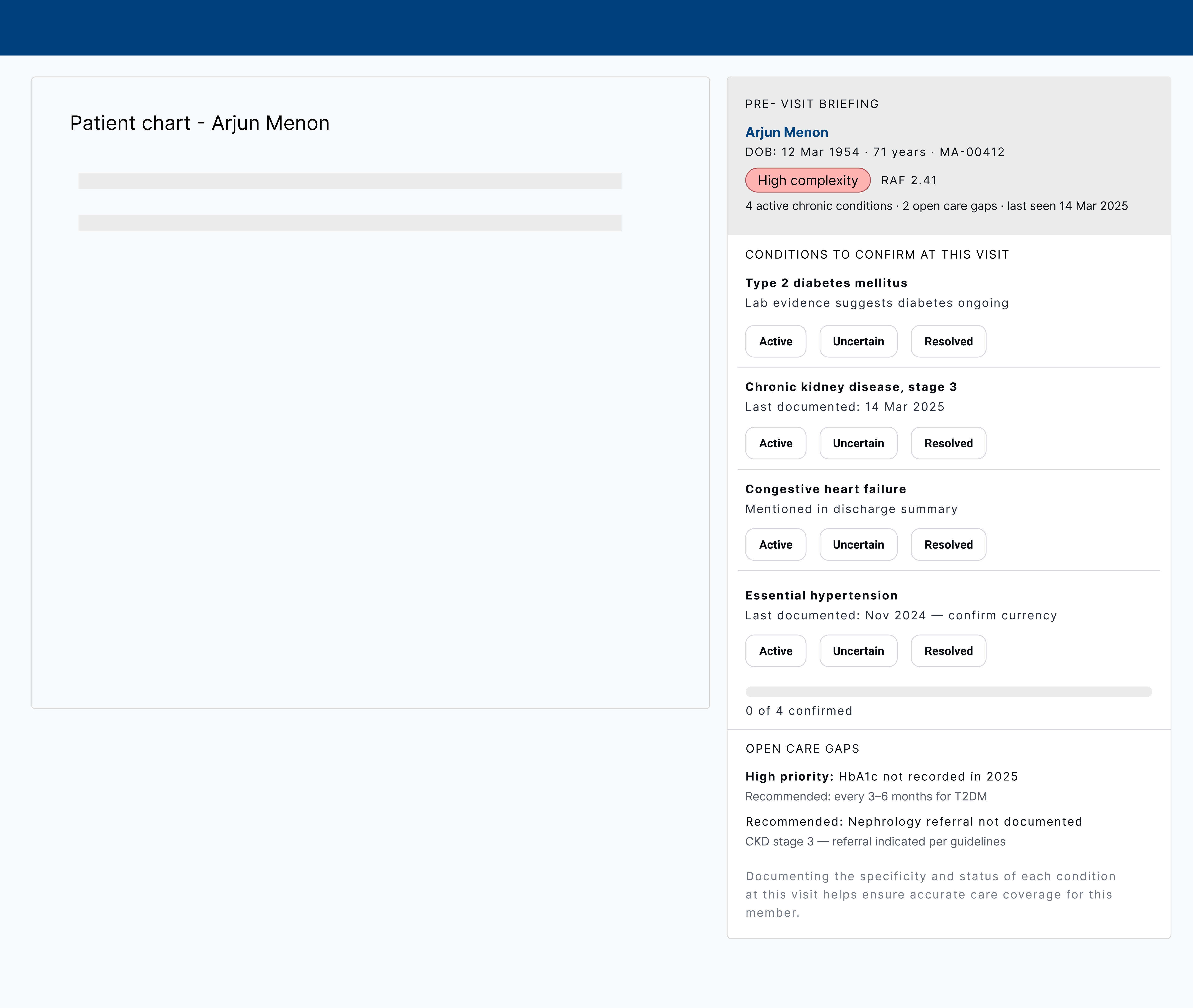Mark Congestive heart failure as Resolved
The width and height of the screenshot is (1193, 1008).
tap(948, 545)
